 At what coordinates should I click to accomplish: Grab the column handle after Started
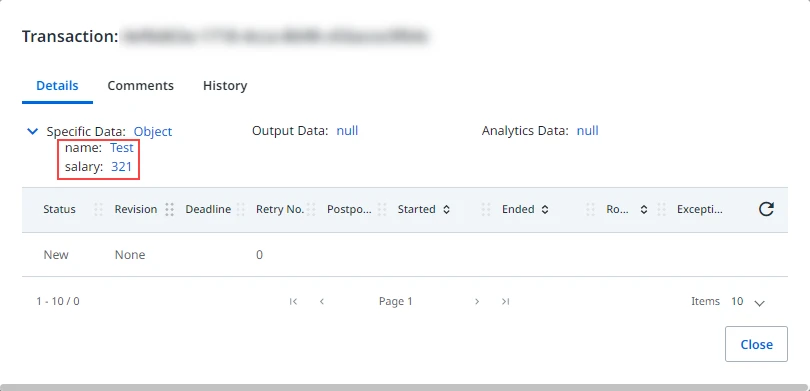pyautogui.click(x=486, y=209)
